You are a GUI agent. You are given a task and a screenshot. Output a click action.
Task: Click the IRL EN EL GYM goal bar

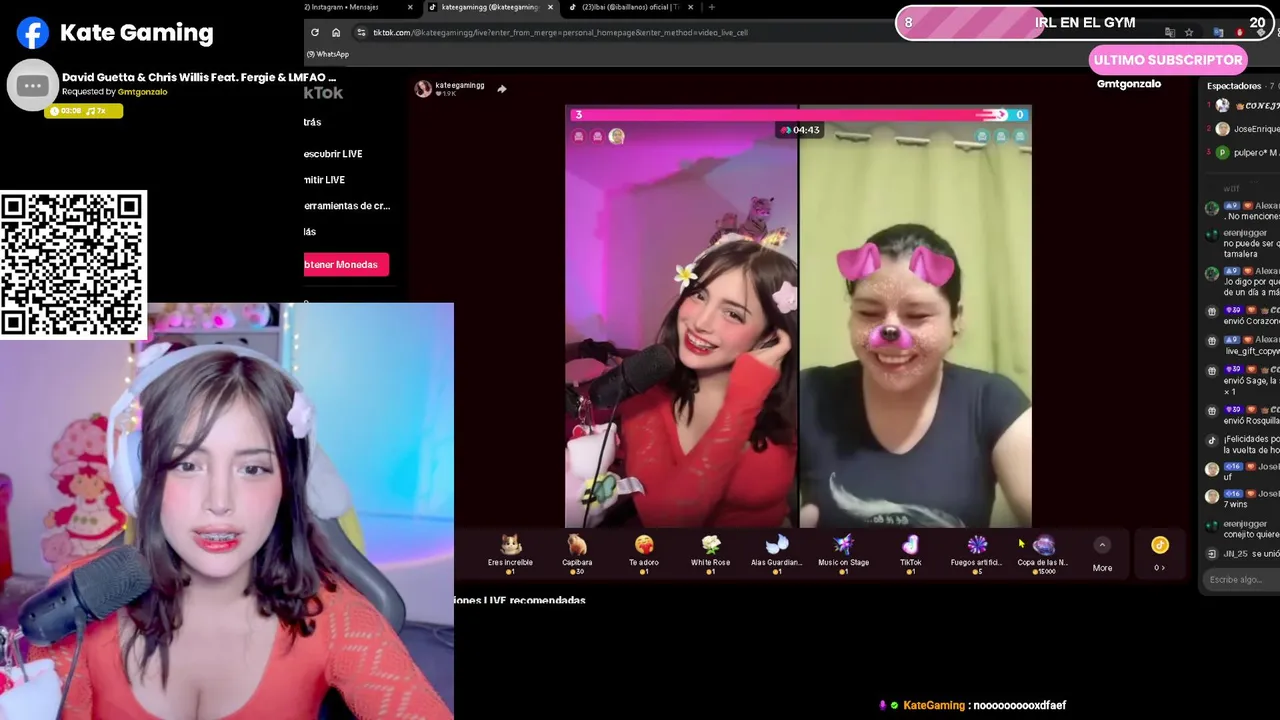coord(1084,22)
